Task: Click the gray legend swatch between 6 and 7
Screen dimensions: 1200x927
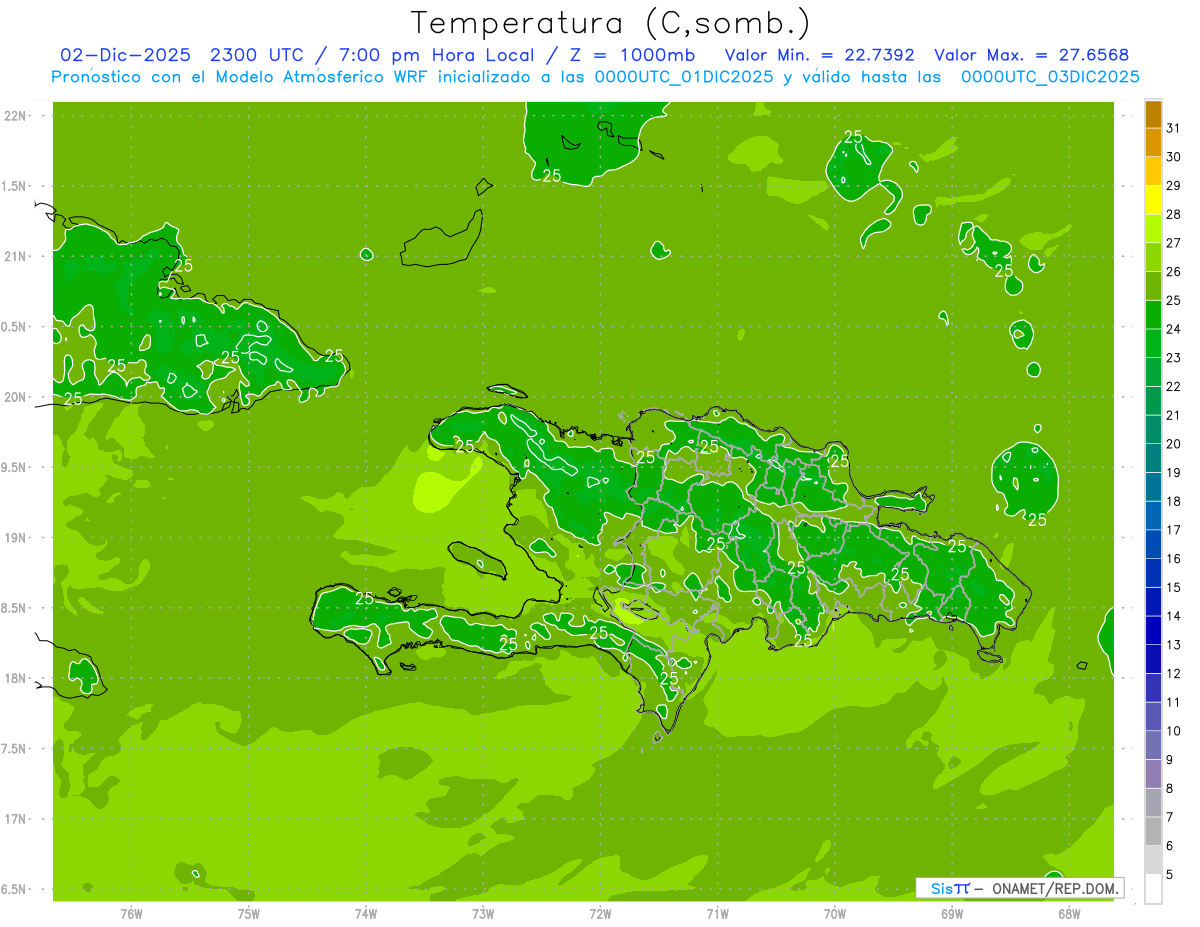Action: tap(1153, 832)
